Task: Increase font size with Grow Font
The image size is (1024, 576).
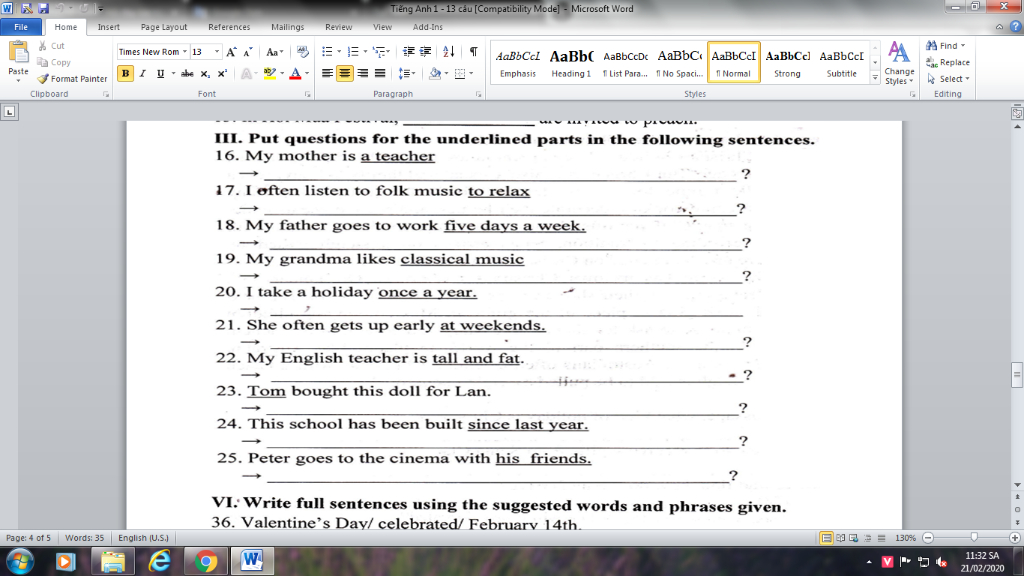Action: pos(231,52)
